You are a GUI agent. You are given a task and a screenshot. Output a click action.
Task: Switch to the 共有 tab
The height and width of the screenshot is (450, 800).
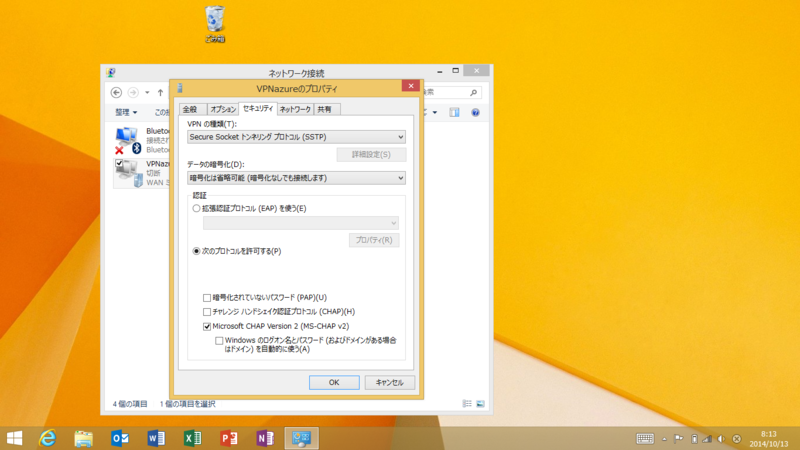pyautogui.click(x=327, y=109)
